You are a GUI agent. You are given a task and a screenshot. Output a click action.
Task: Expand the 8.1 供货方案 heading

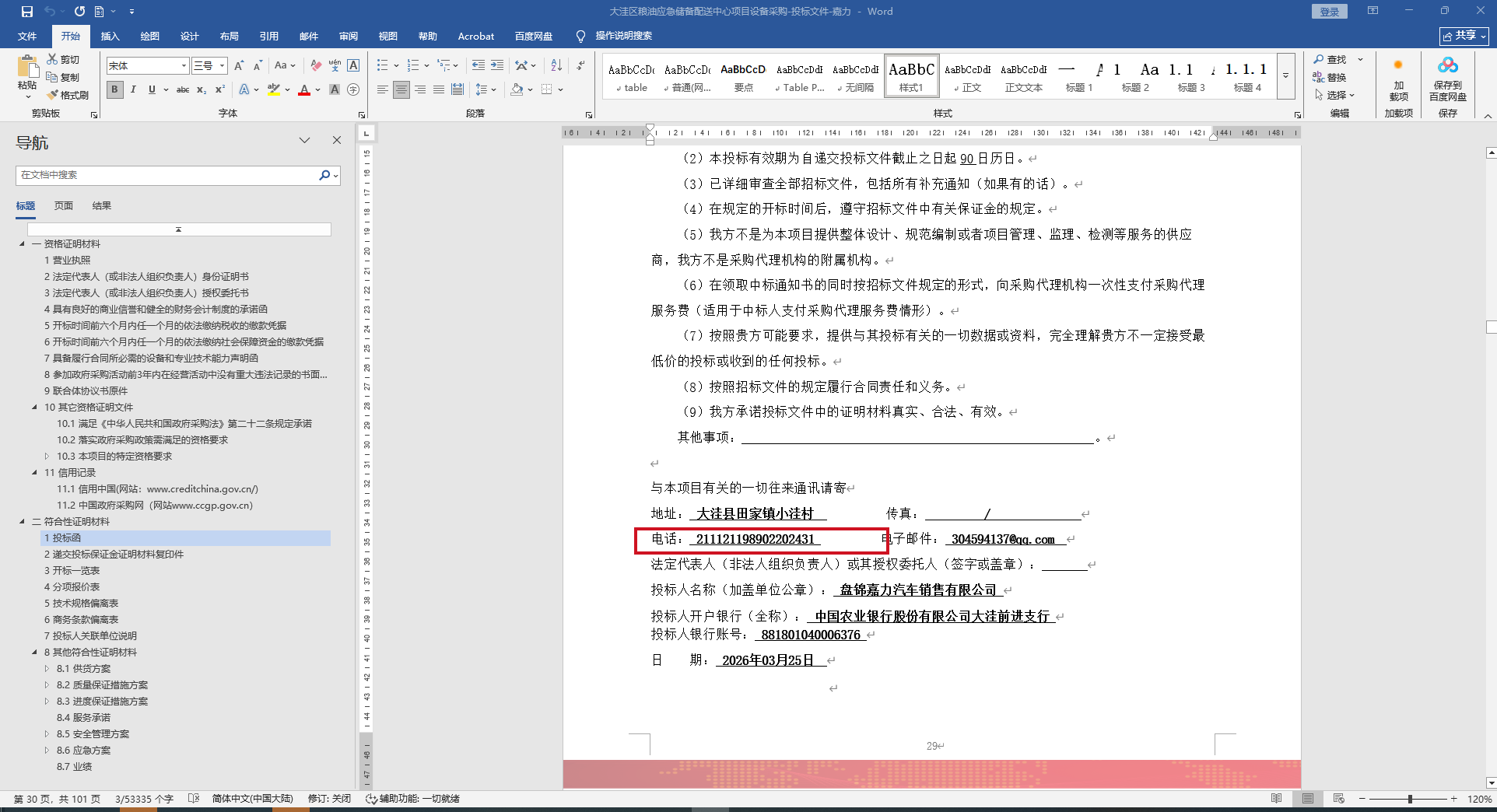(x=47, y=669)
